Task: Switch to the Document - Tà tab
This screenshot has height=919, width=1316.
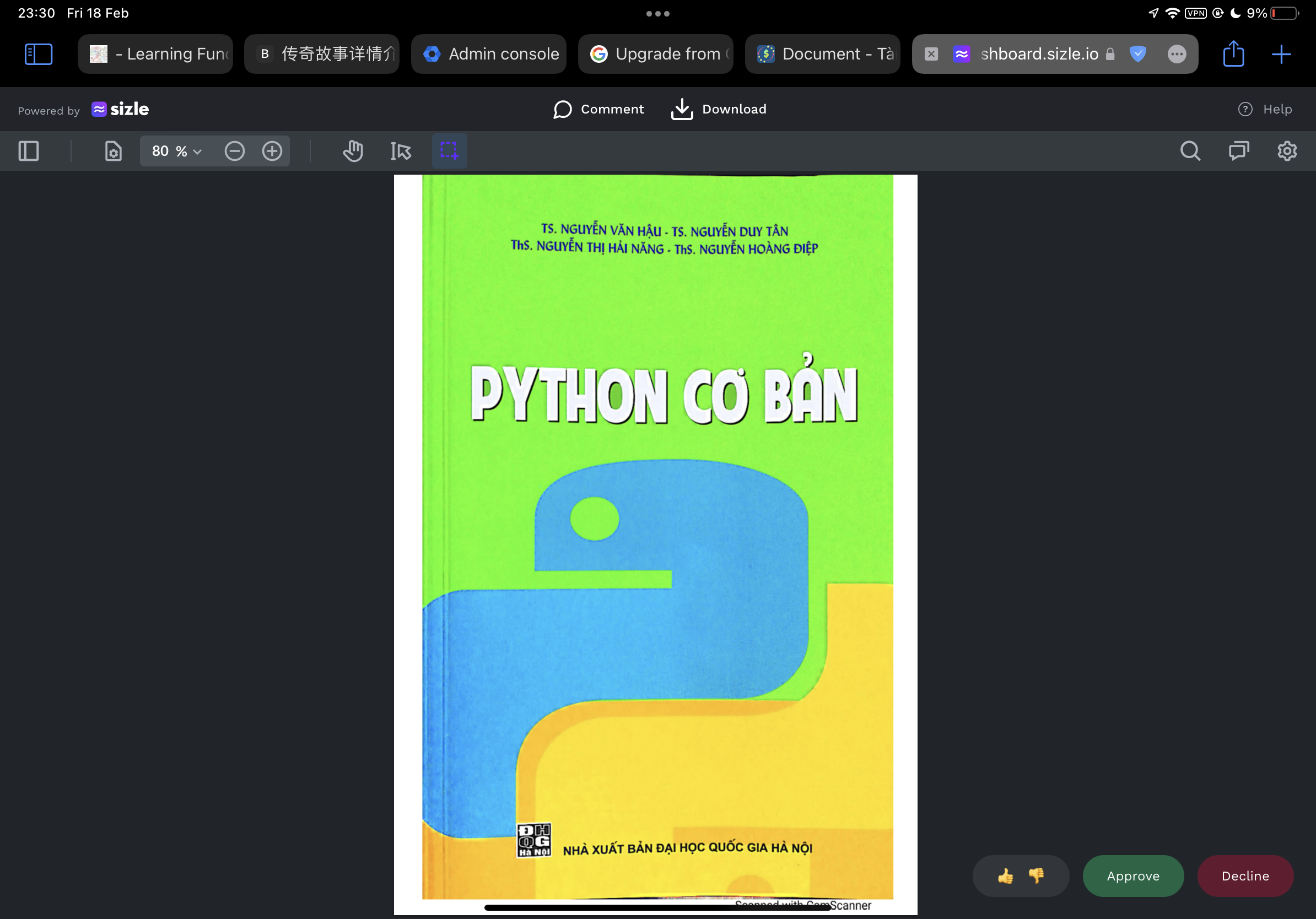Action: [x=822, y=54]
